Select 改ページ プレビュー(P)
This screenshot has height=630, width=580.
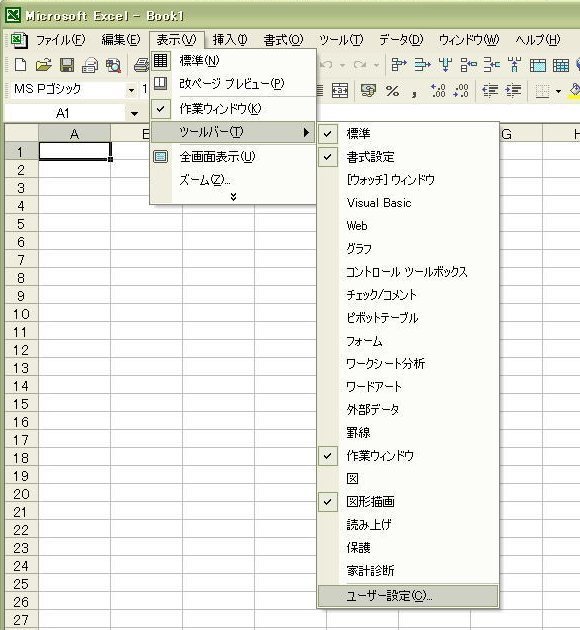click(233, 84)
